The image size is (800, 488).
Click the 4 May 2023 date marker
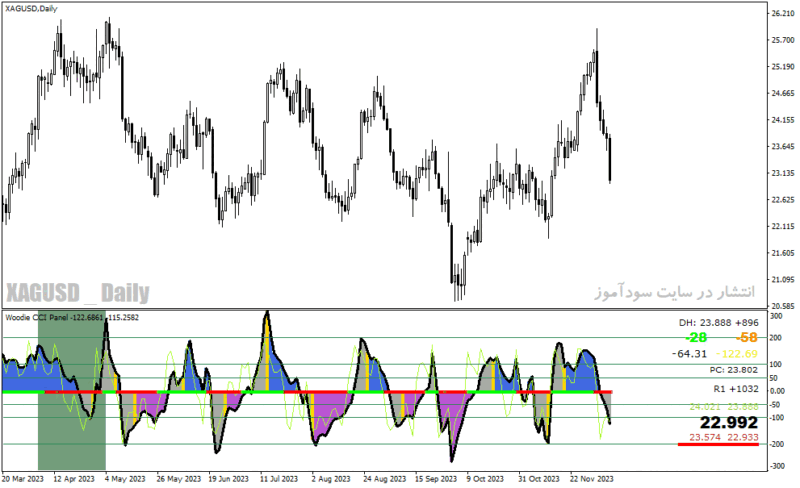[125, 479]
